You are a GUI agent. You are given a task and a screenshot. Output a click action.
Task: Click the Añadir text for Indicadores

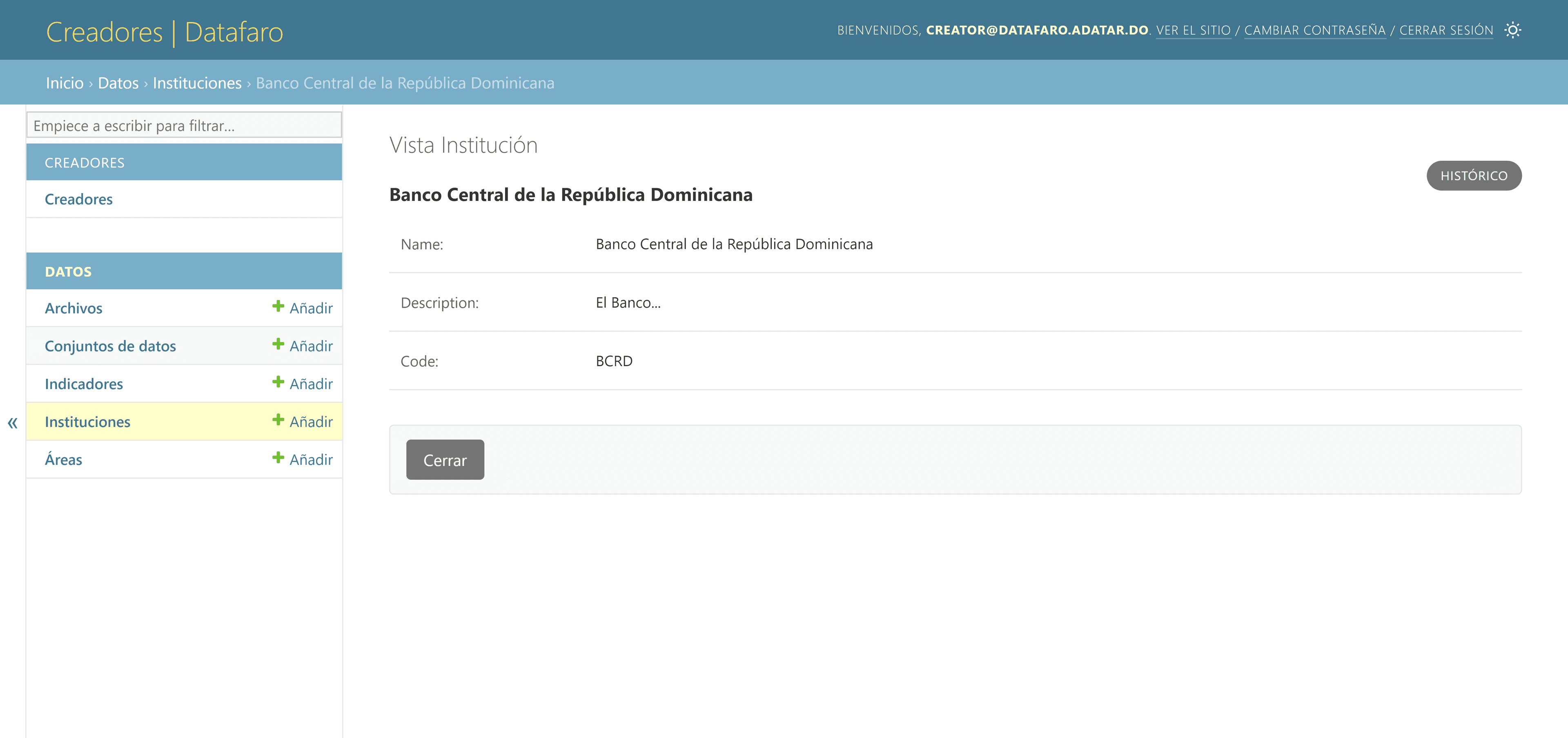point(311,384)
